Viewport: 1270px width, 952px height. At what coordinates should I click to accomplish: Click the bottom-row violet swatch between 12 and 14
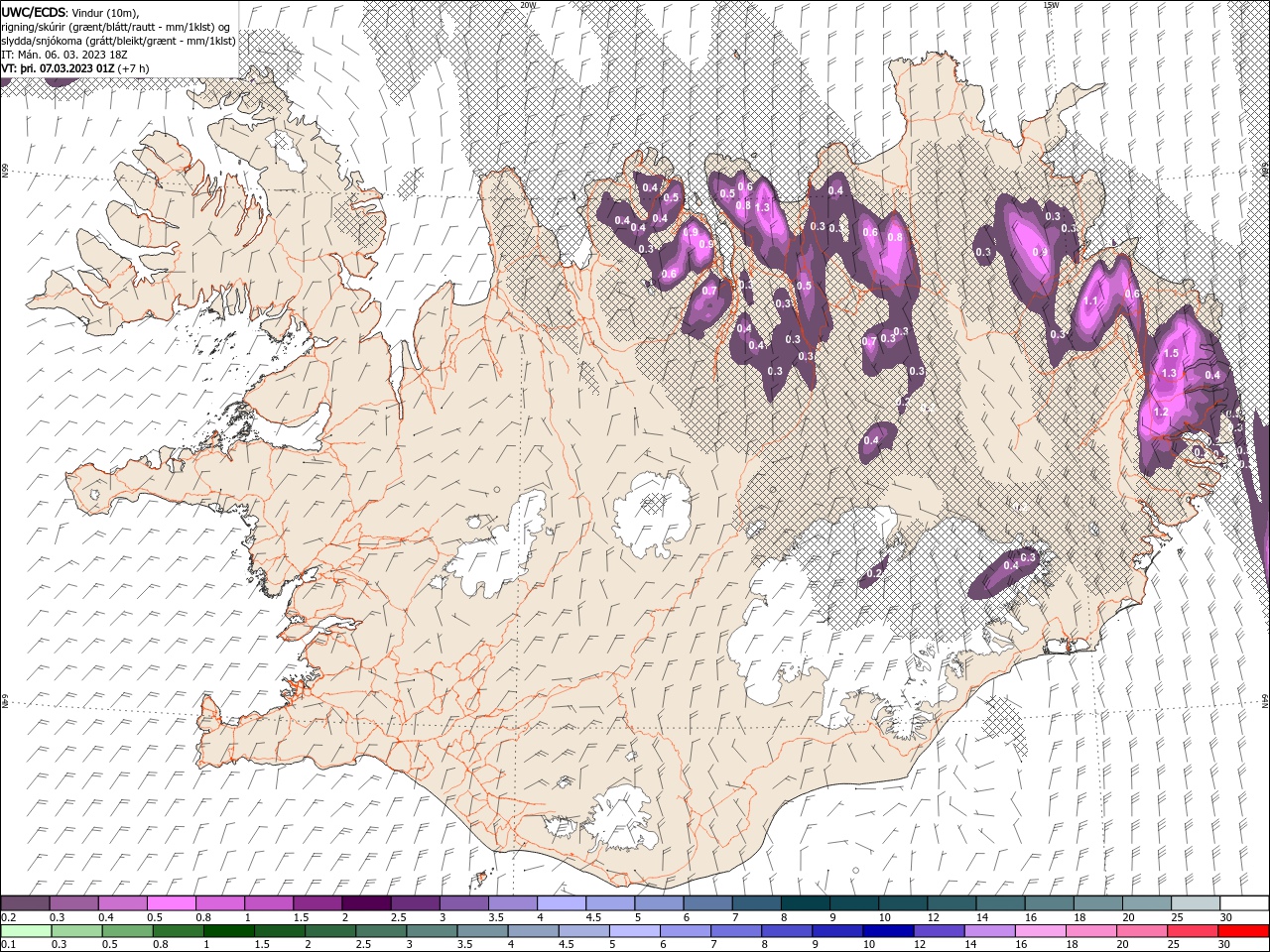(940, 931)
